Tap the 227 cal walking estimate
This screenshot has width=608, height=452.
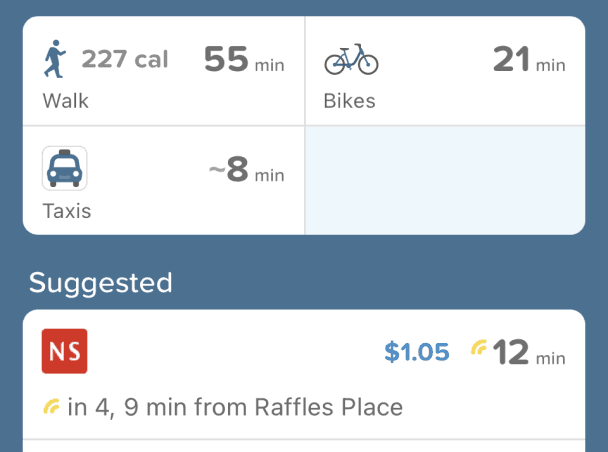[125, 59]
